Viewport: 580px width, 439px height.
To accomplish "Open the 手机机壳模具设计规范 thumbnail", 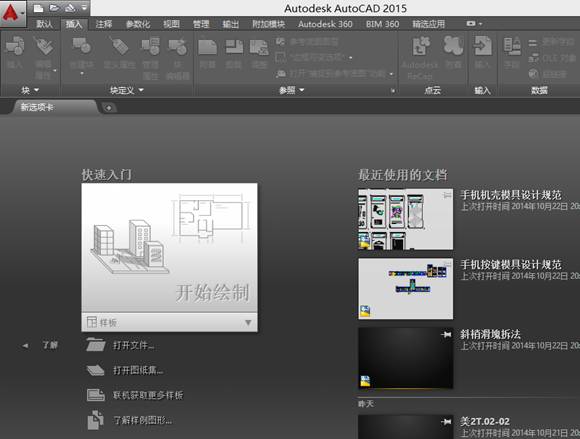I will click(405, 219).
